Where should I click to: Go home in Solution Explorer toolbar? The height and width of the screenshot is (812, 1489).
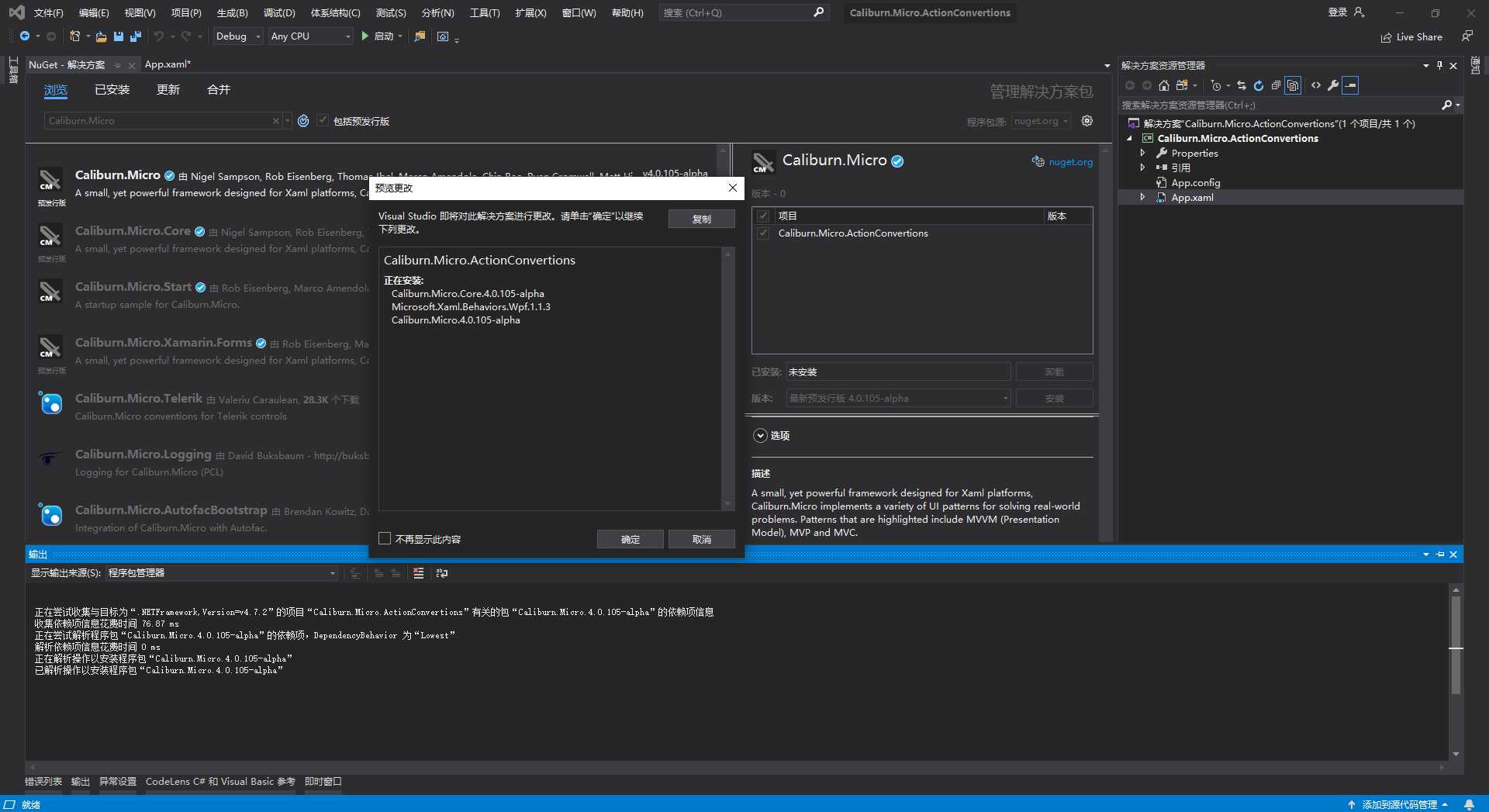pyautogui.click(x=1164, y=85)
